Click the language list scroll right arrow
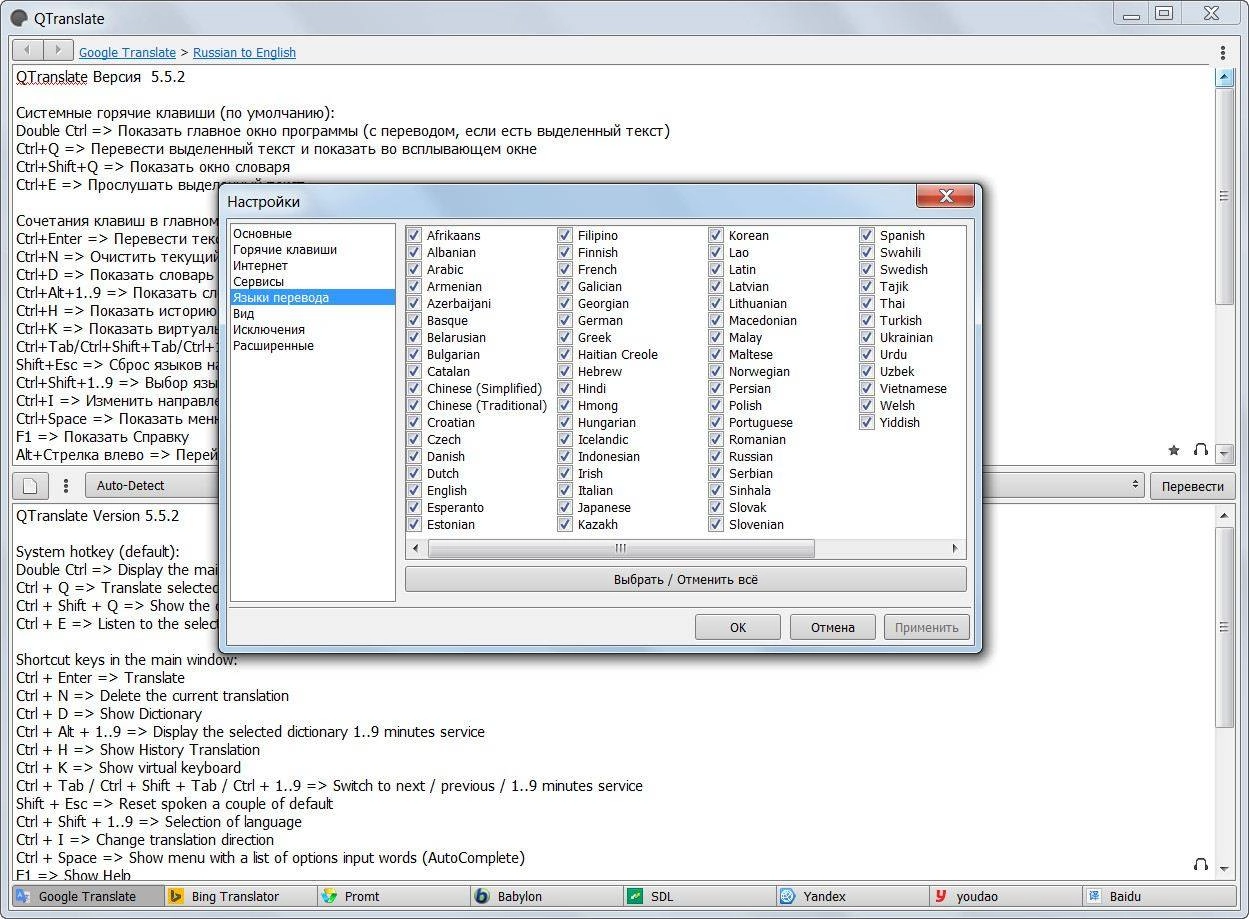1249x919 pixels. (955, 548)
